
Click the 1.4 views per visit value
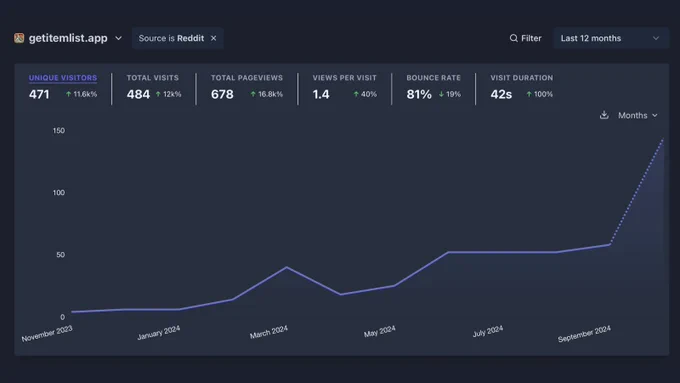click(x=321, y=94)
